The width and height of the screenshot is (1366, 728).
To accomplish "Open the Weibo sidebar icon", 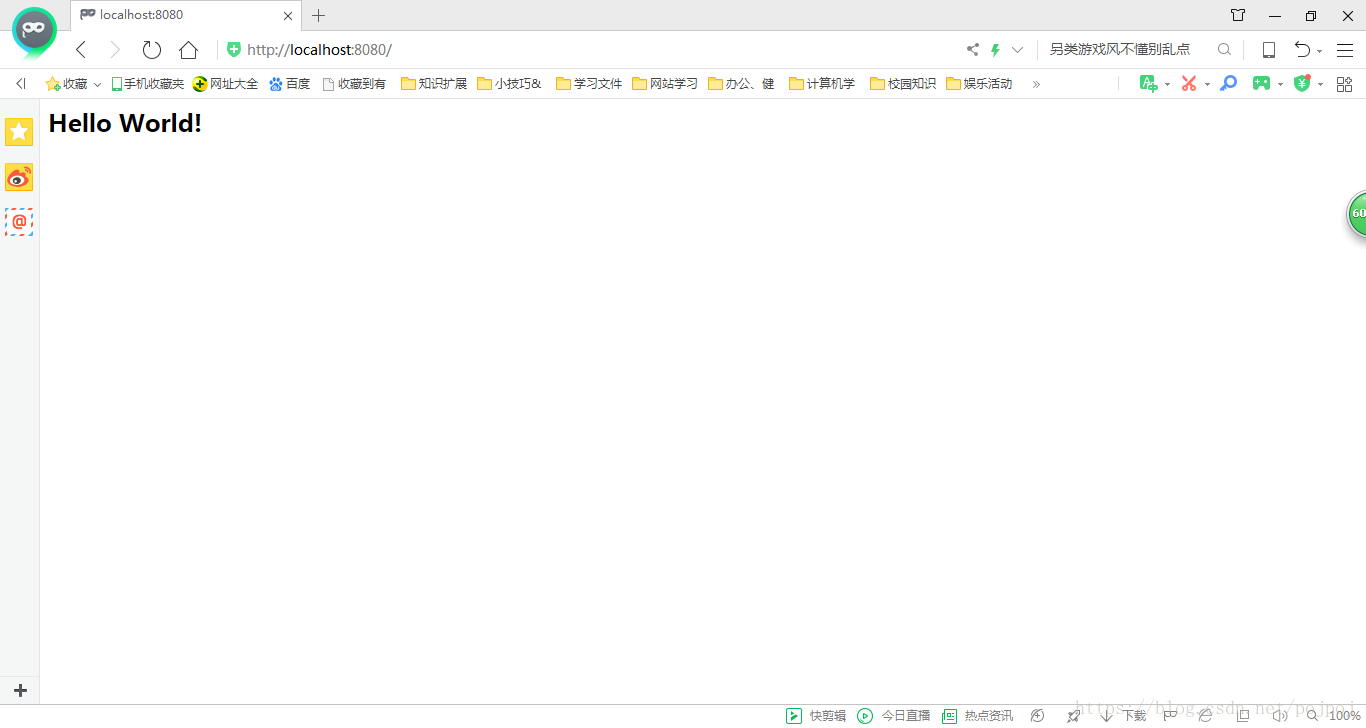I will 19,177.
